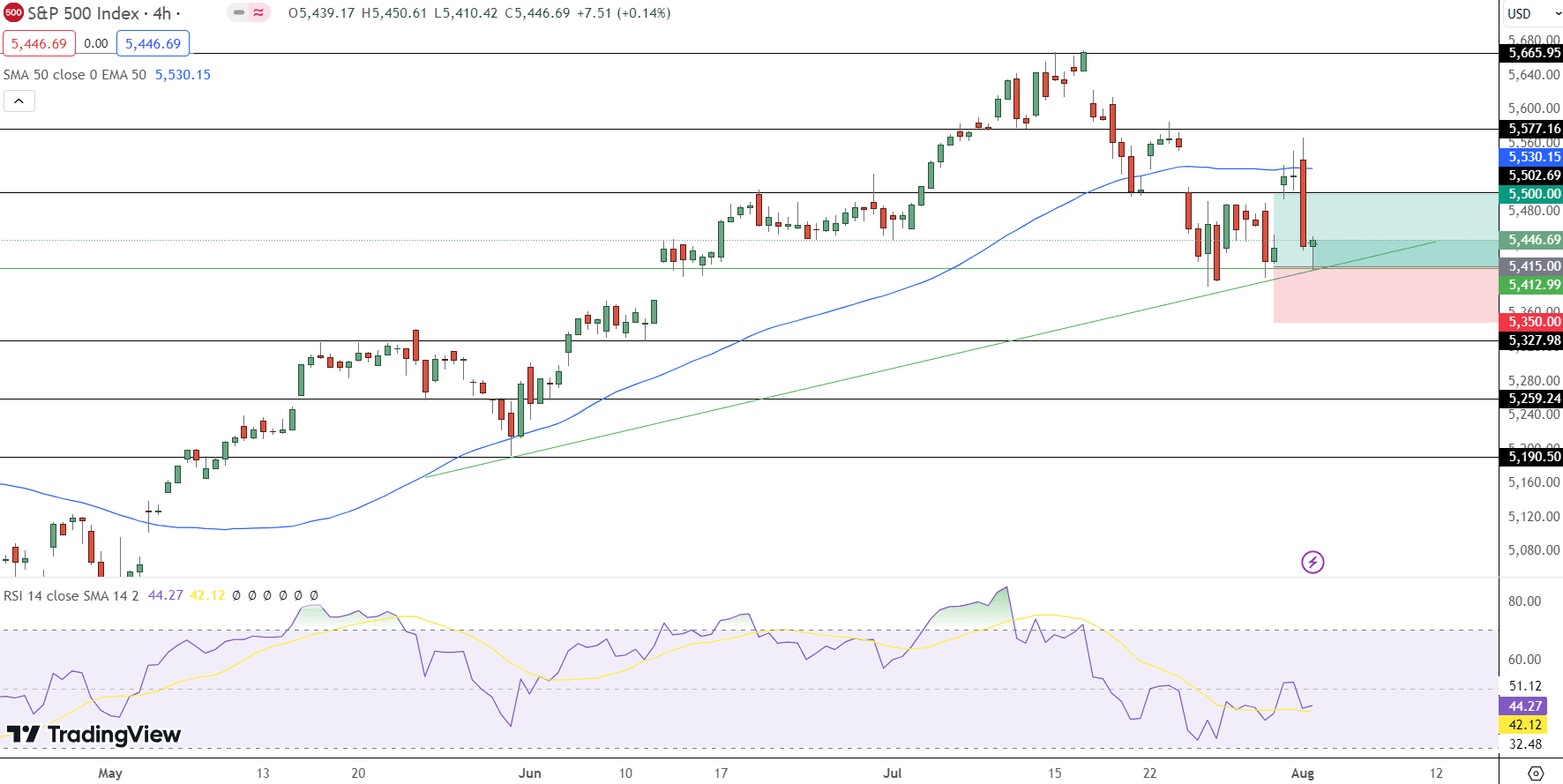Click the close price C5,446.69 value
The height and width of the screenshot is (784, 1563).
(537, 13)
